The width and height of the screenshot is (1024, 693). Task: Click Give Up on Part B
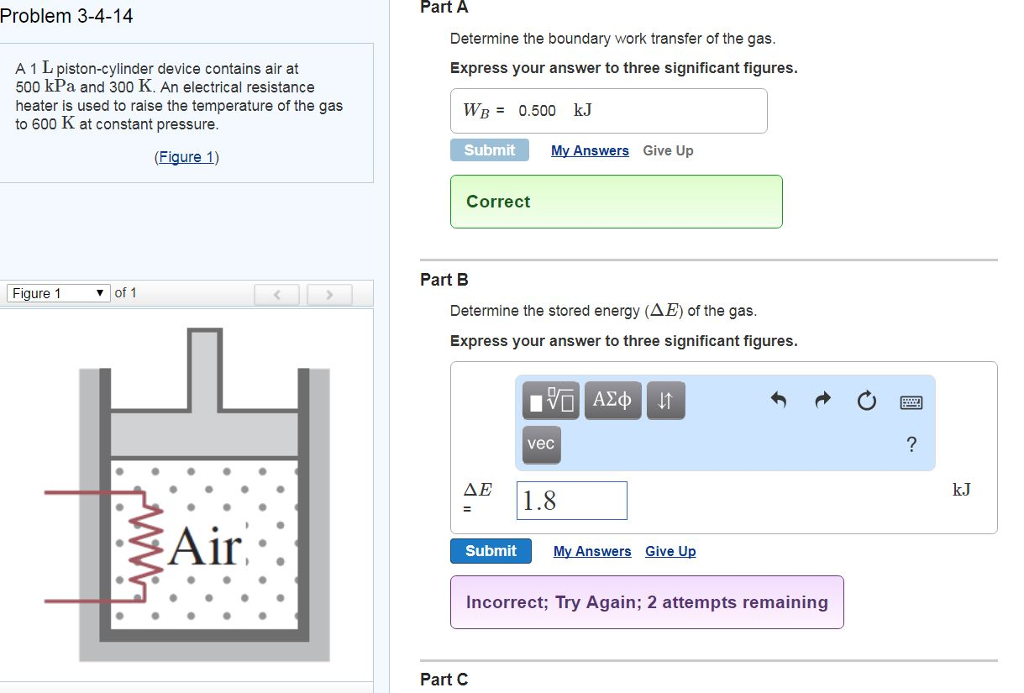[x=670, y=551]
